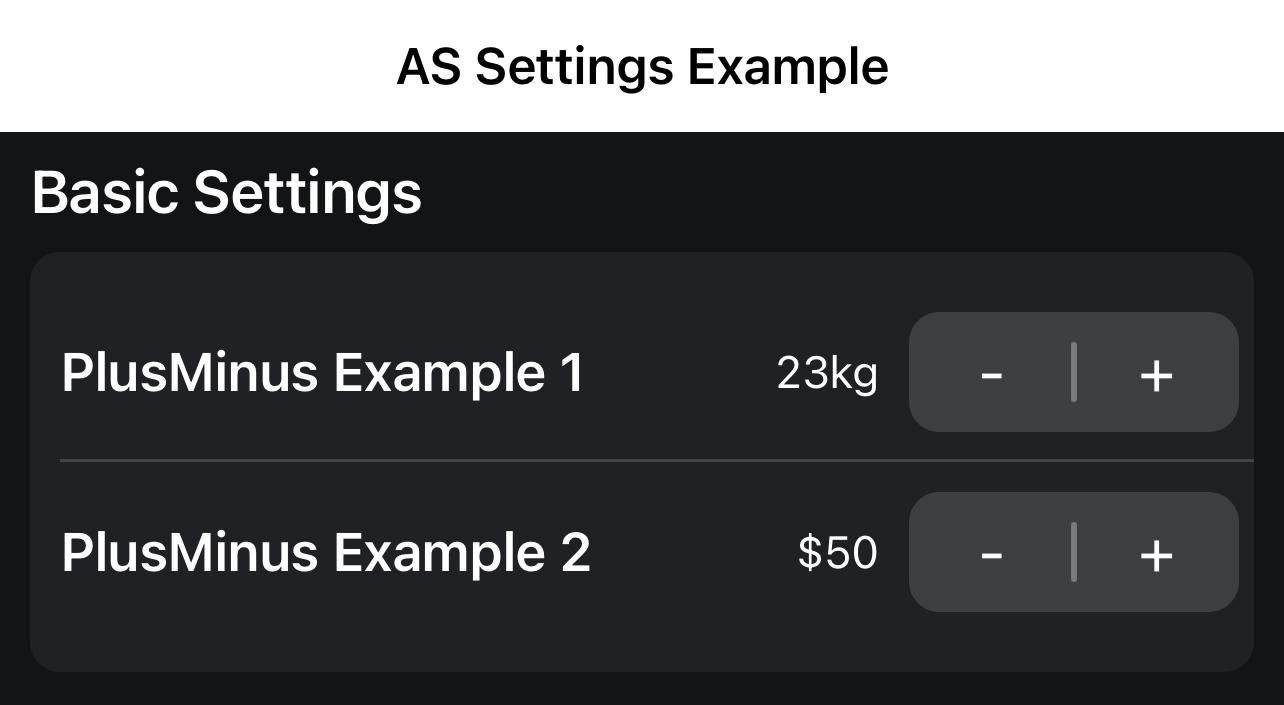
Task: Tap the minus icon beside 23kg
Action: click(991, 373)
